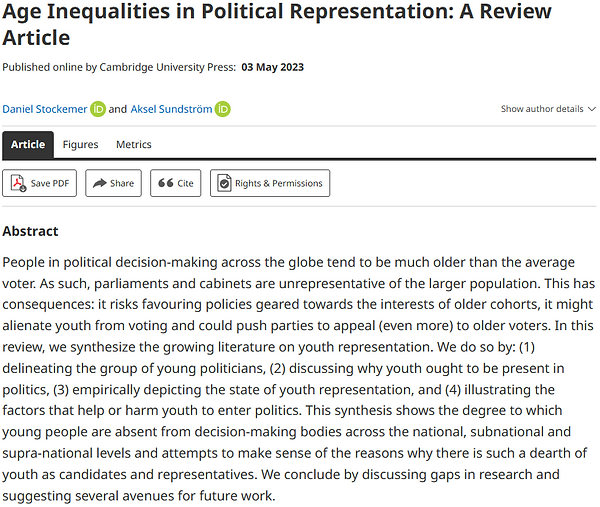
Task: Open Aksel Sundström author link
Action: pos(171,109)
